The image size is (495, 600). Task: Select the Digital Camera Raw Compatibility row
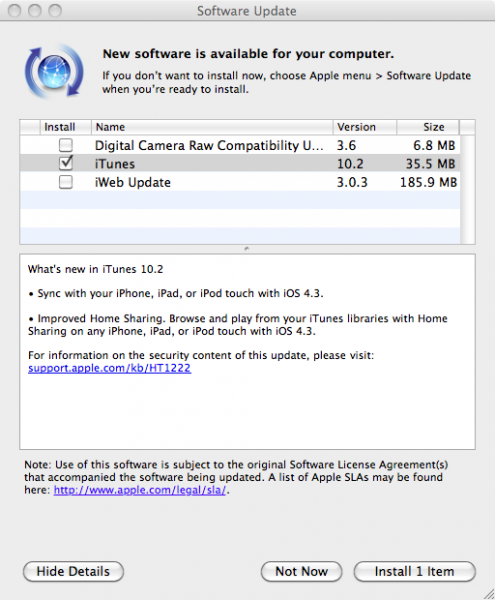pos(240,145)
